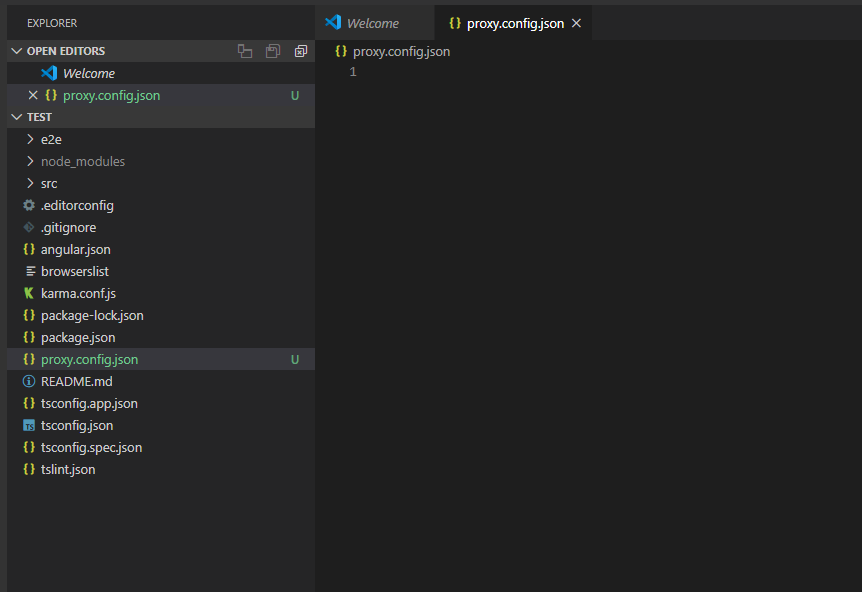Image resolution: width=862 pixels, height=592 pixels.
Task: Click the Karma icon next to karma.conf.js
Action: click(29, 293)
